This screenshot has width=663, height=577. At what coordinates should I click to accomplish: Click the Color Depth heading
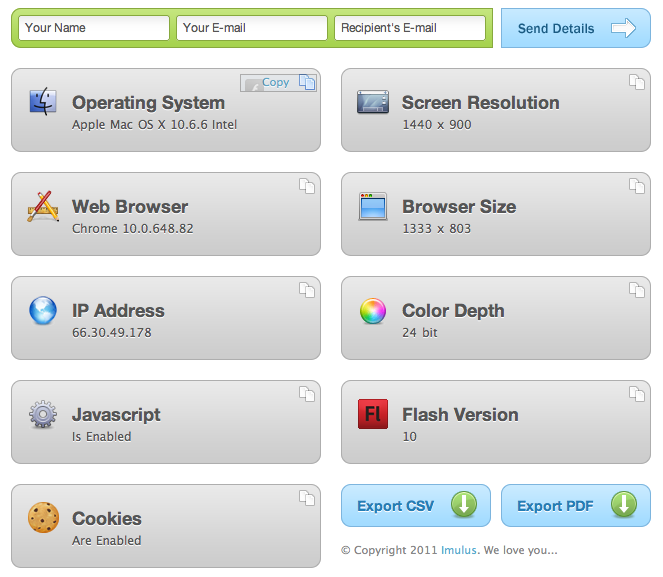click(453, 311)
